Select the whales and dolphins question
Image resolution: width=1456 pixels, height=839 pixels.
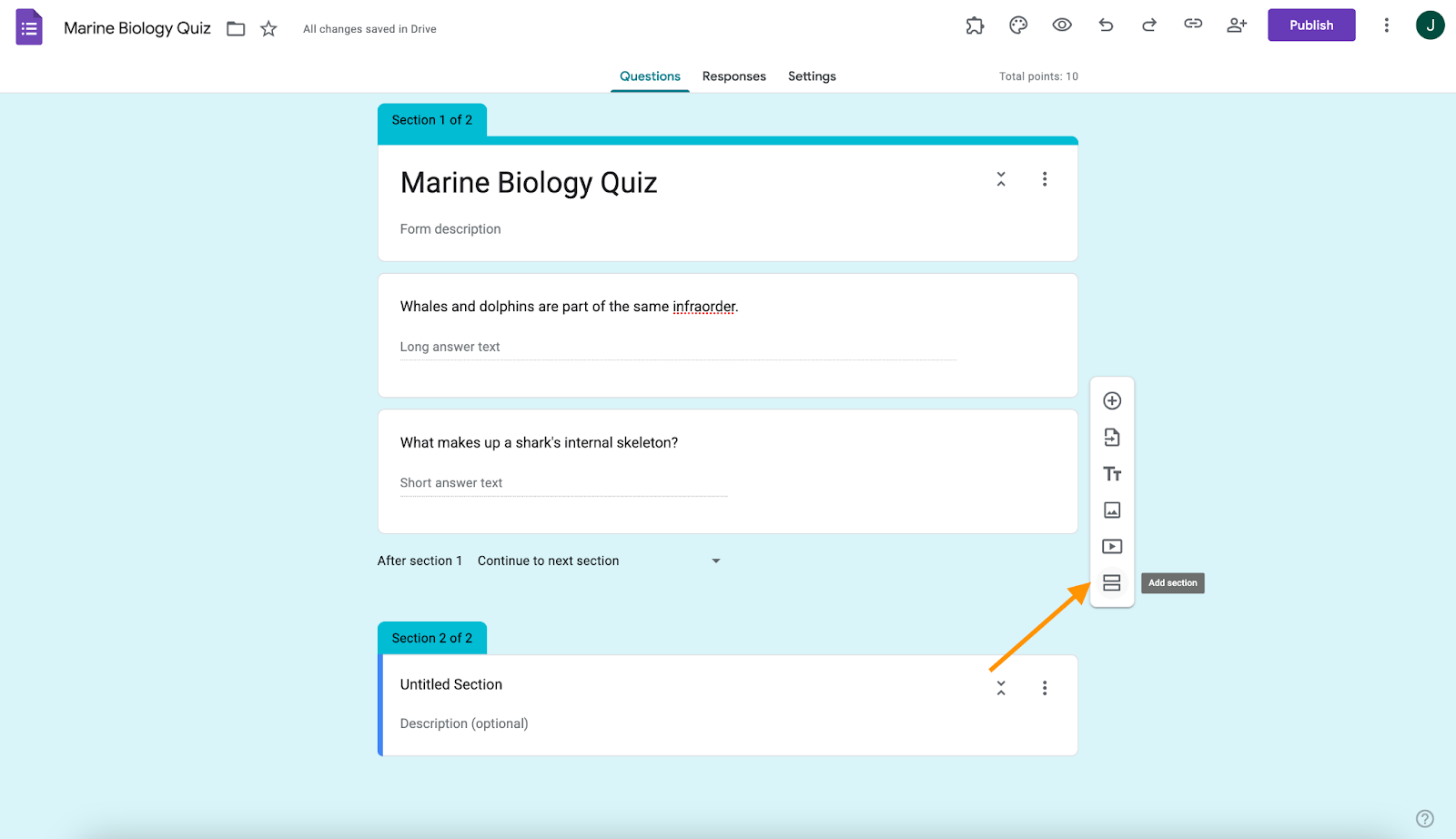(x=728, y=335)
